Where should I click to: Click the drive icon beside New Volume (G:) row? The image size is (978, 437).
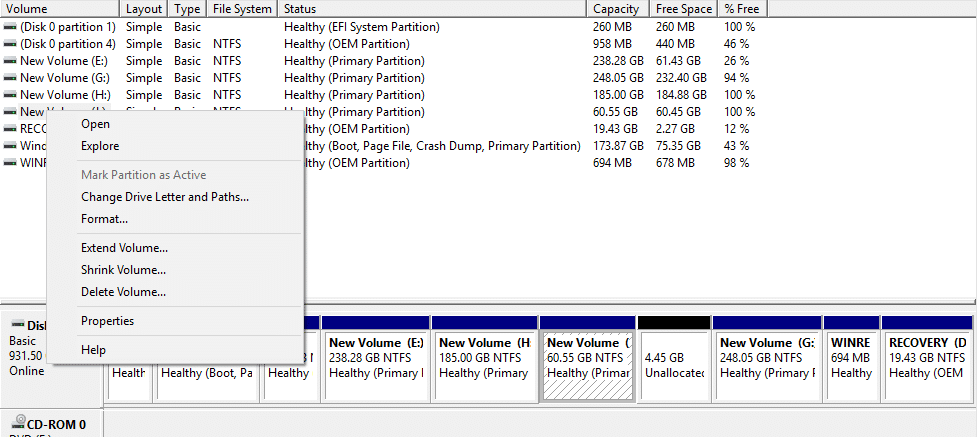coord(10,78)
